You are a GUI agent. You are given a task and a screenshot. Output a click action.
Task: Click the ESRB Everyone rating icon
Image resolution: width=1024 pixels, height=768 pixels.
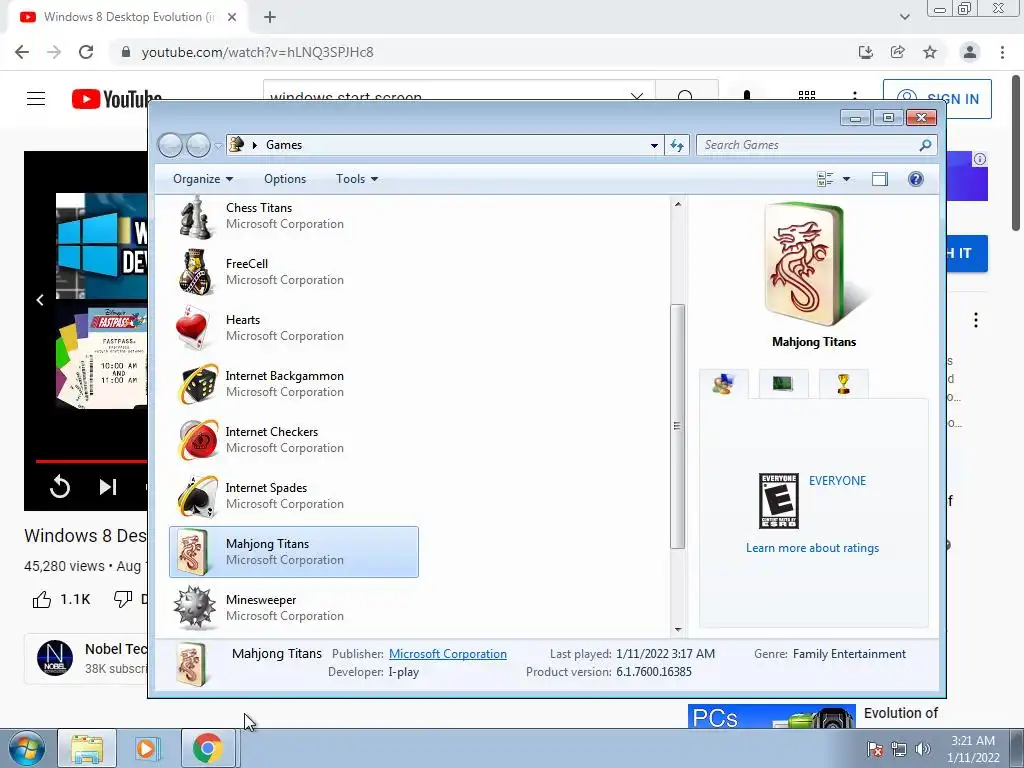point(778,501)
